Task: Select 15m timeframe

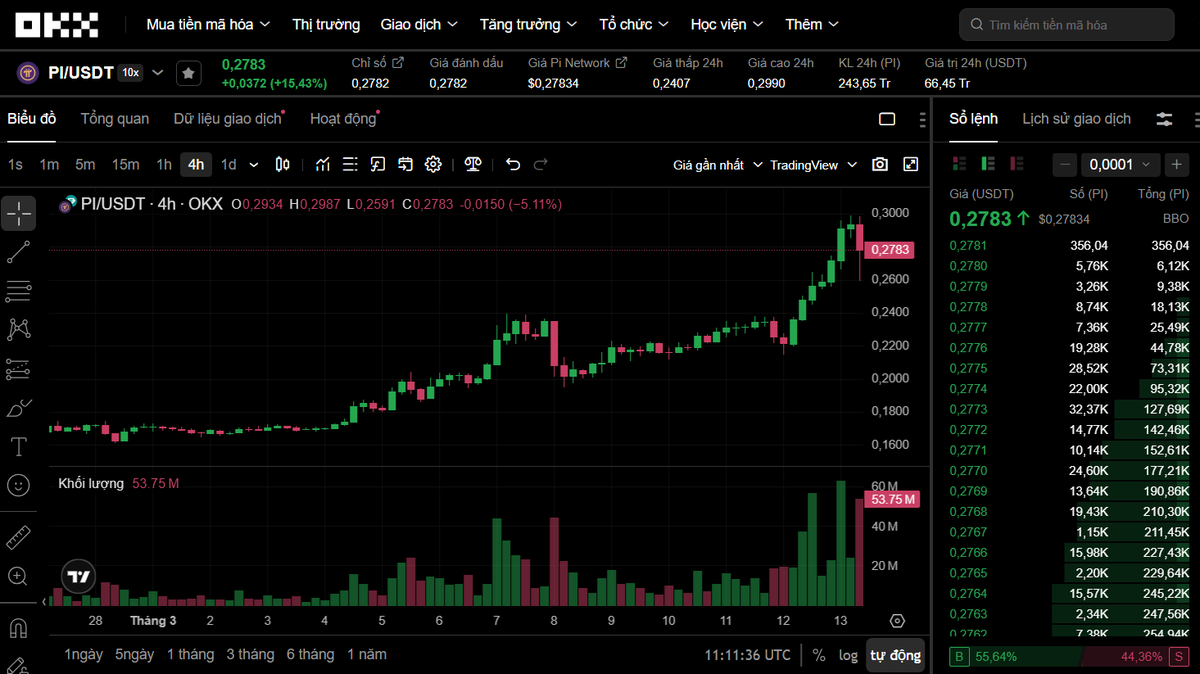Action: click(x=125, y=165)
